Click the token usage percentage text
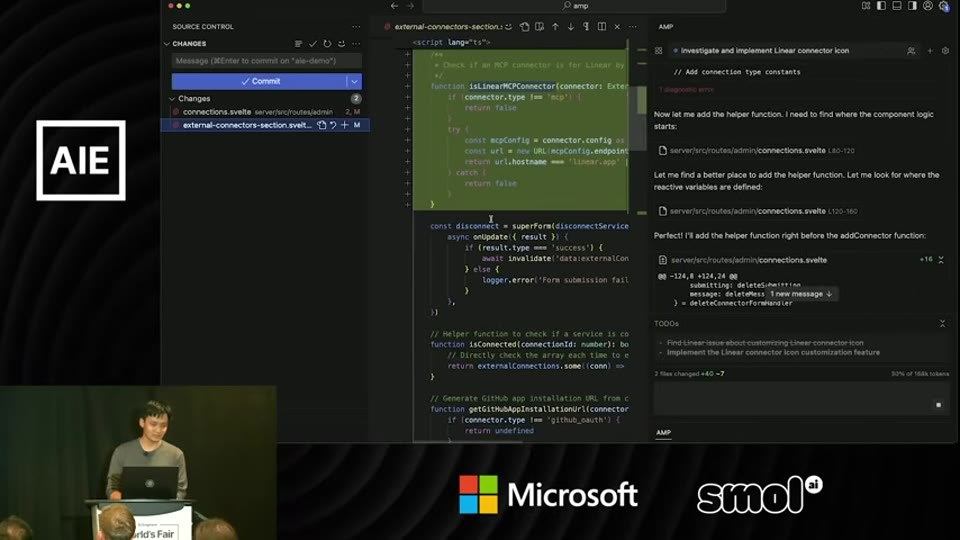This screenshot has height=540, width=960. pos(920,373)
